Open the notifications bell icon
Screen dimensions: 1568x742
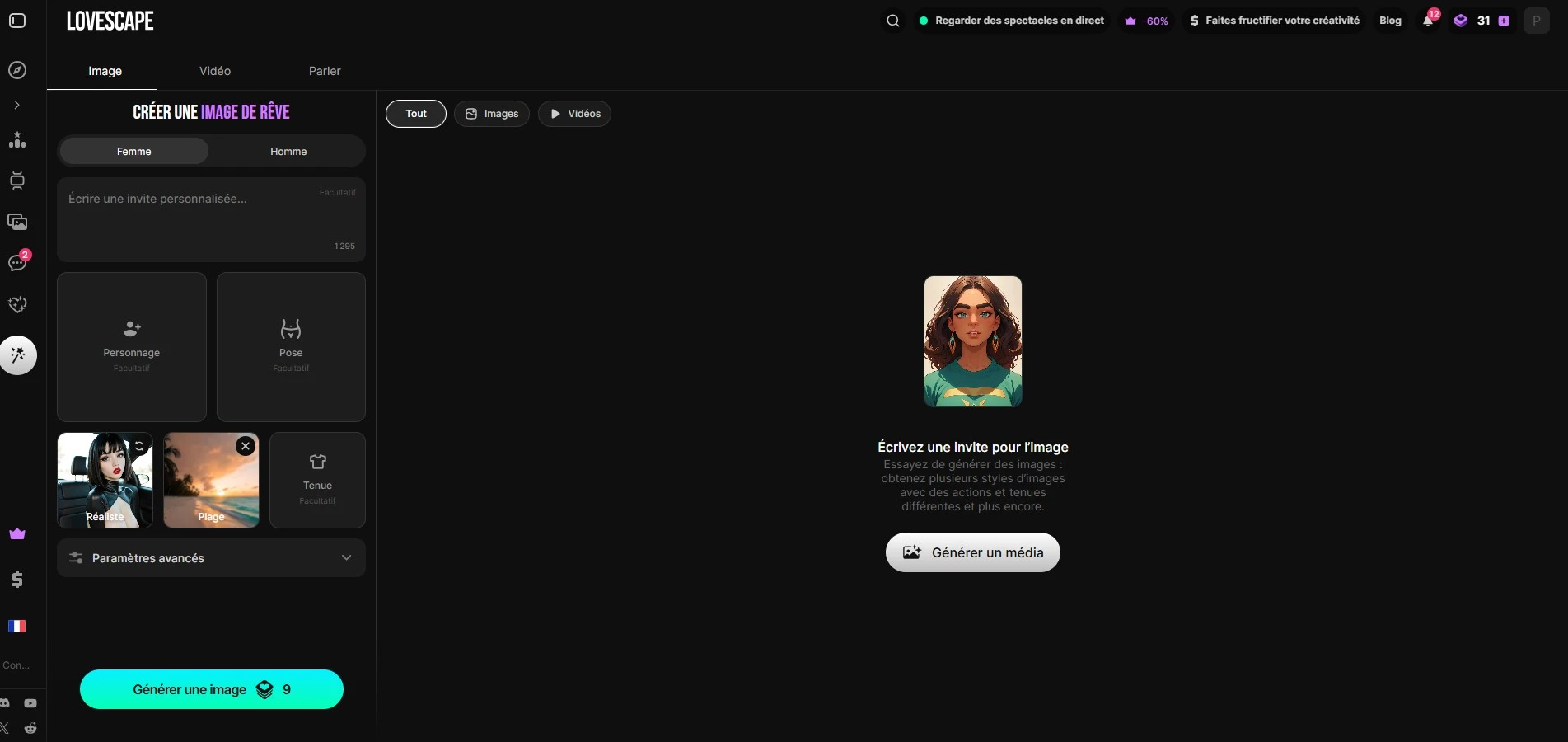click(x=1427, y=21)
